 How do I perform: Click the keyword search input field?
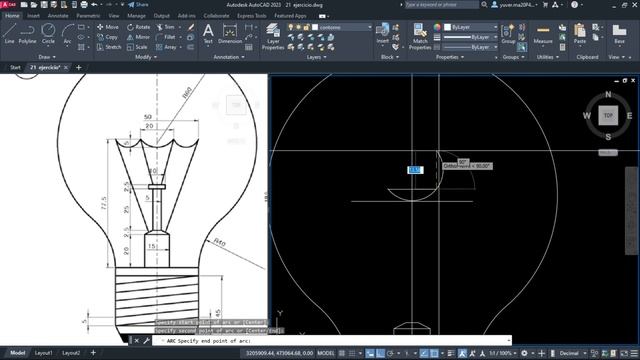(x=441, y=4)
